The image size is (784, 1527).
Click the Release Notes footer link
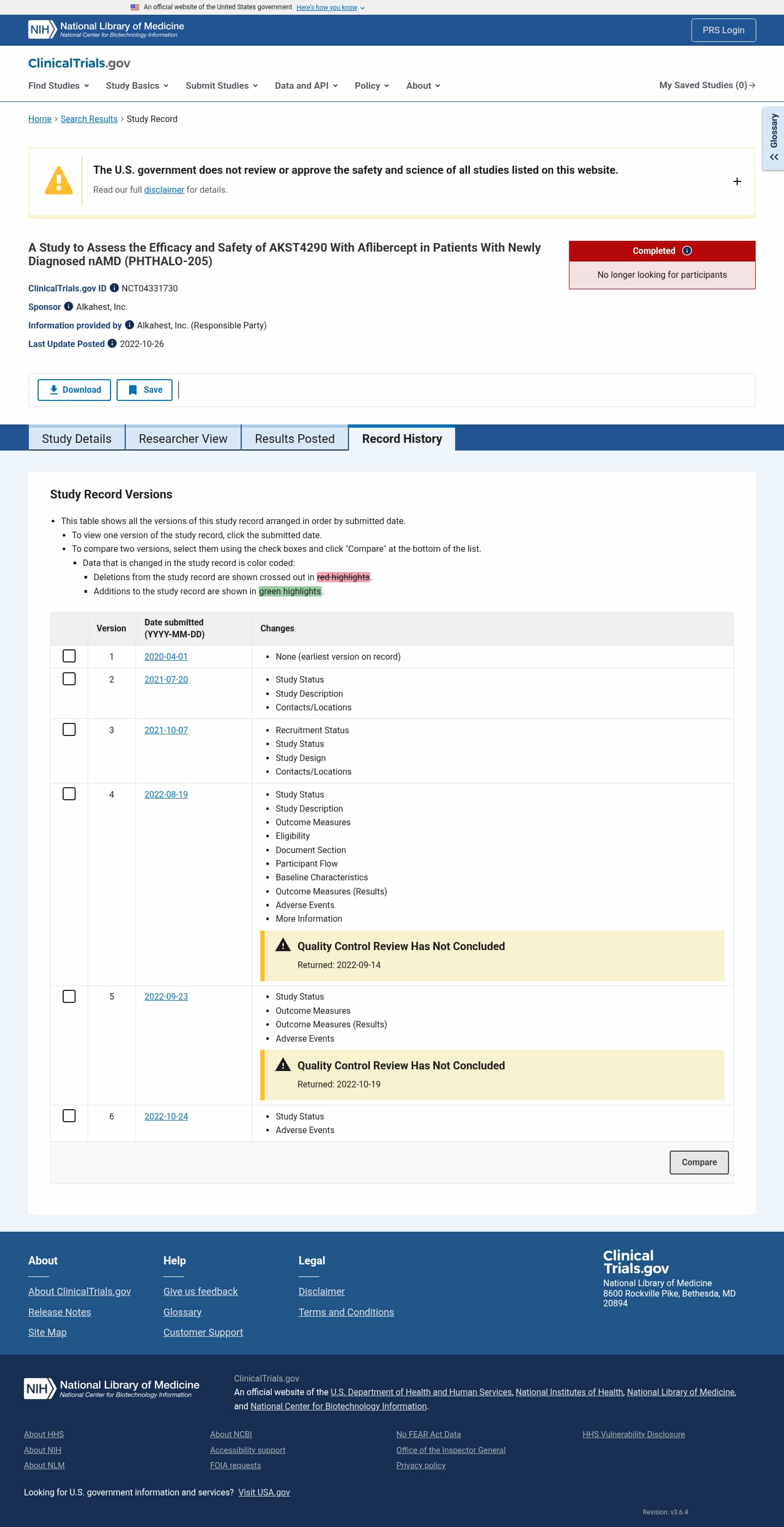(60, 1312)
